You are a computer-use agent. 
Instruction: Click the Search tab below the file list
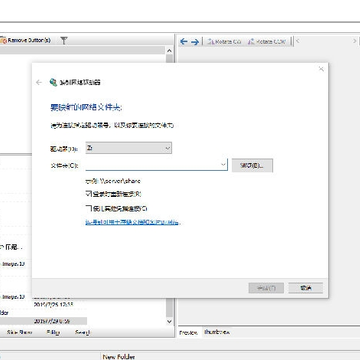pos(82,332)
